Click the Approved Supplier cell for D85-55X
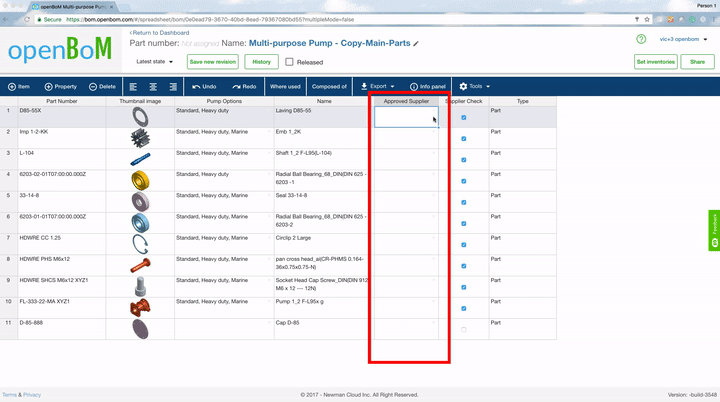Image resolution: width=720 pixels, height=402 pixels. coord(407,118)
